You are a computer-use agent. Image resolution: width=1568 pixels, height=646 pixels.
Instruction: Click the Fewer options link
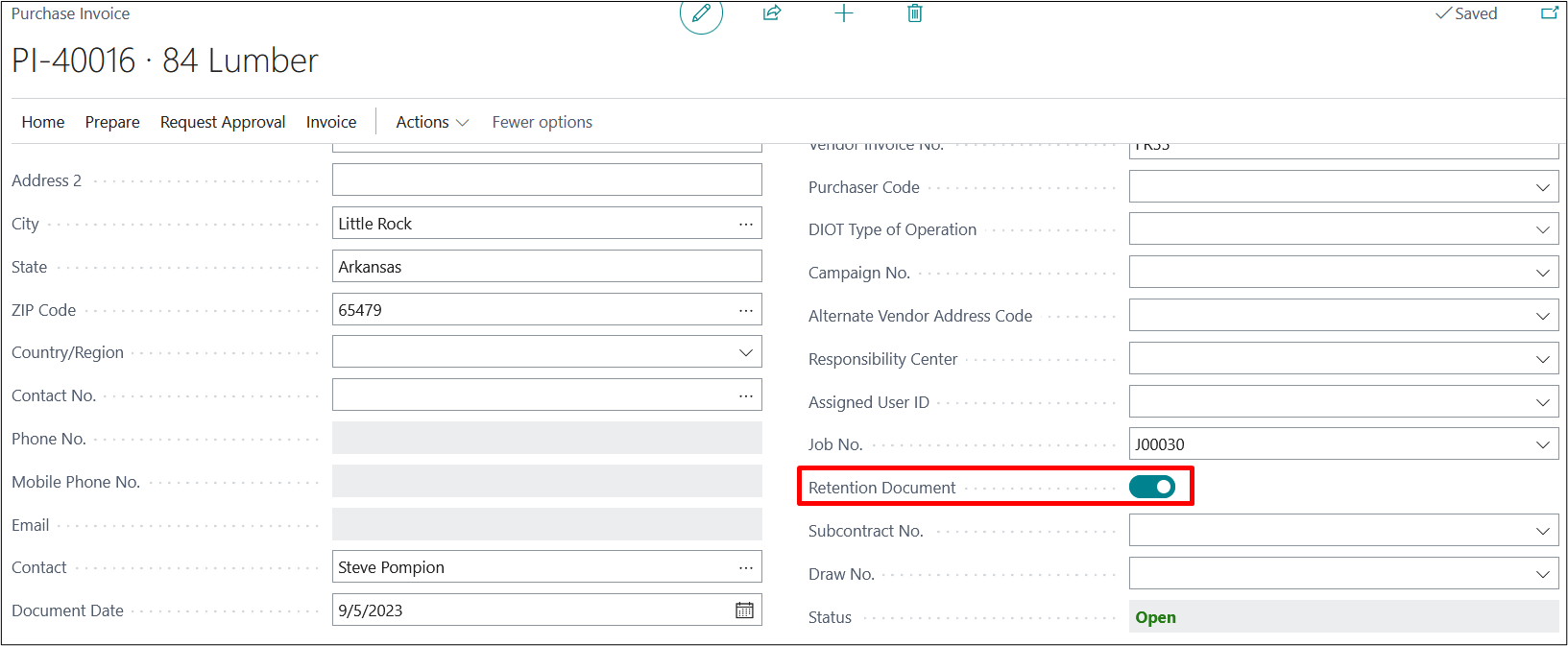point(542,122)
